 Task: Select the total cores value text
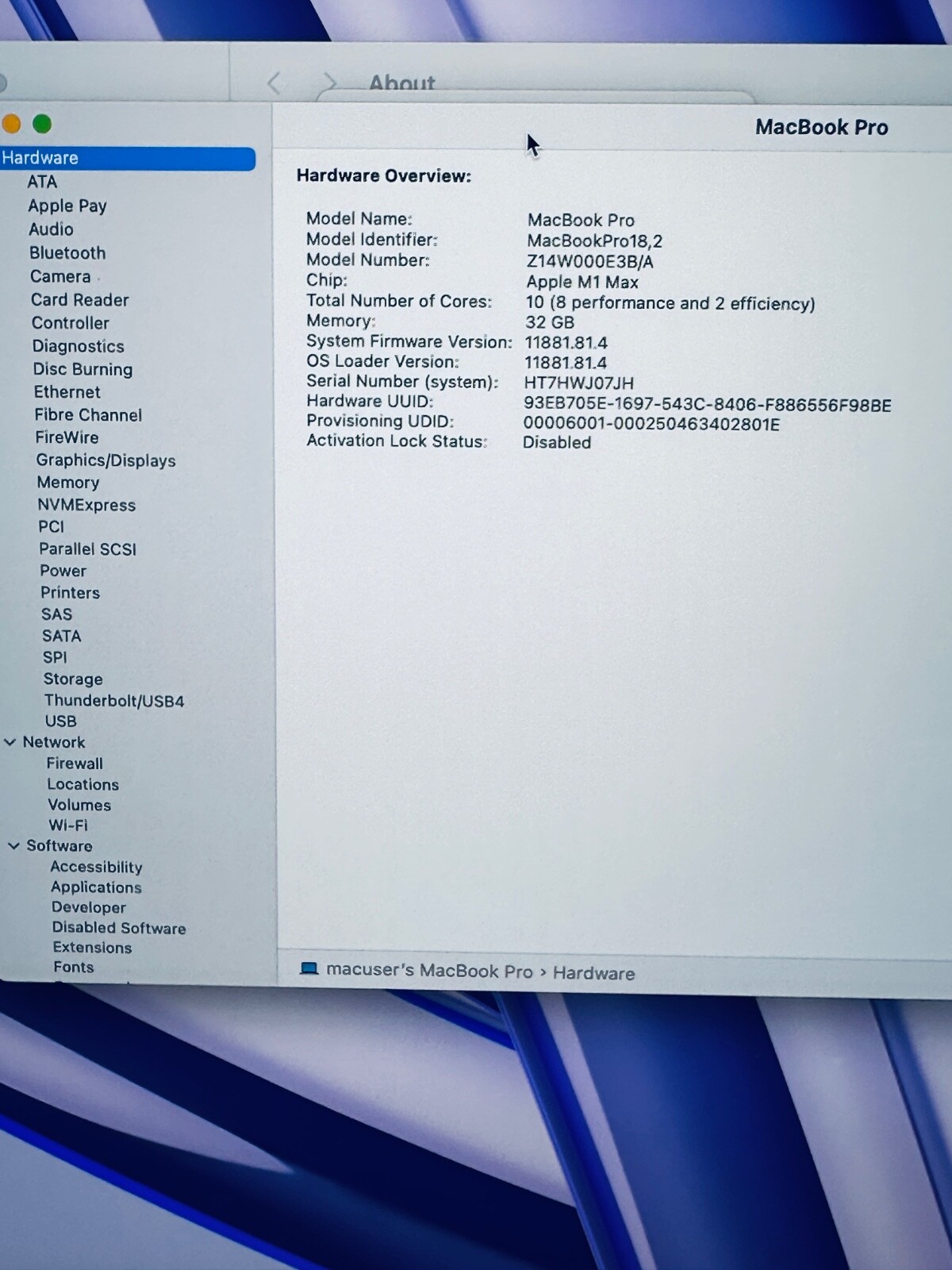[x=670, y=303]
